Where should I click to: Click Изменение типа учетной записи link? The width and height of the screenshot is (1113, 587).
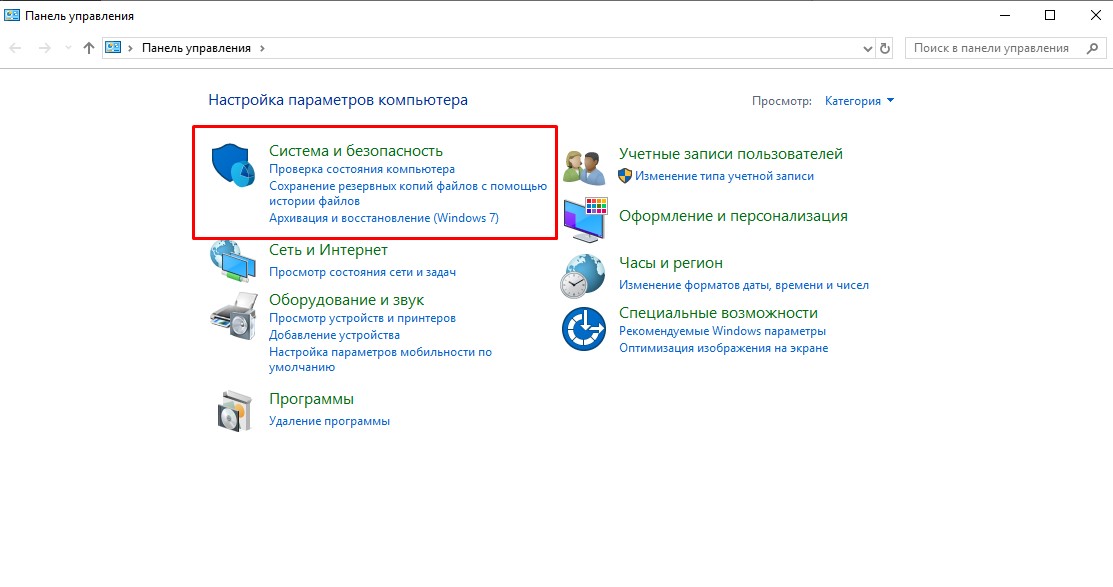(725, 176)
